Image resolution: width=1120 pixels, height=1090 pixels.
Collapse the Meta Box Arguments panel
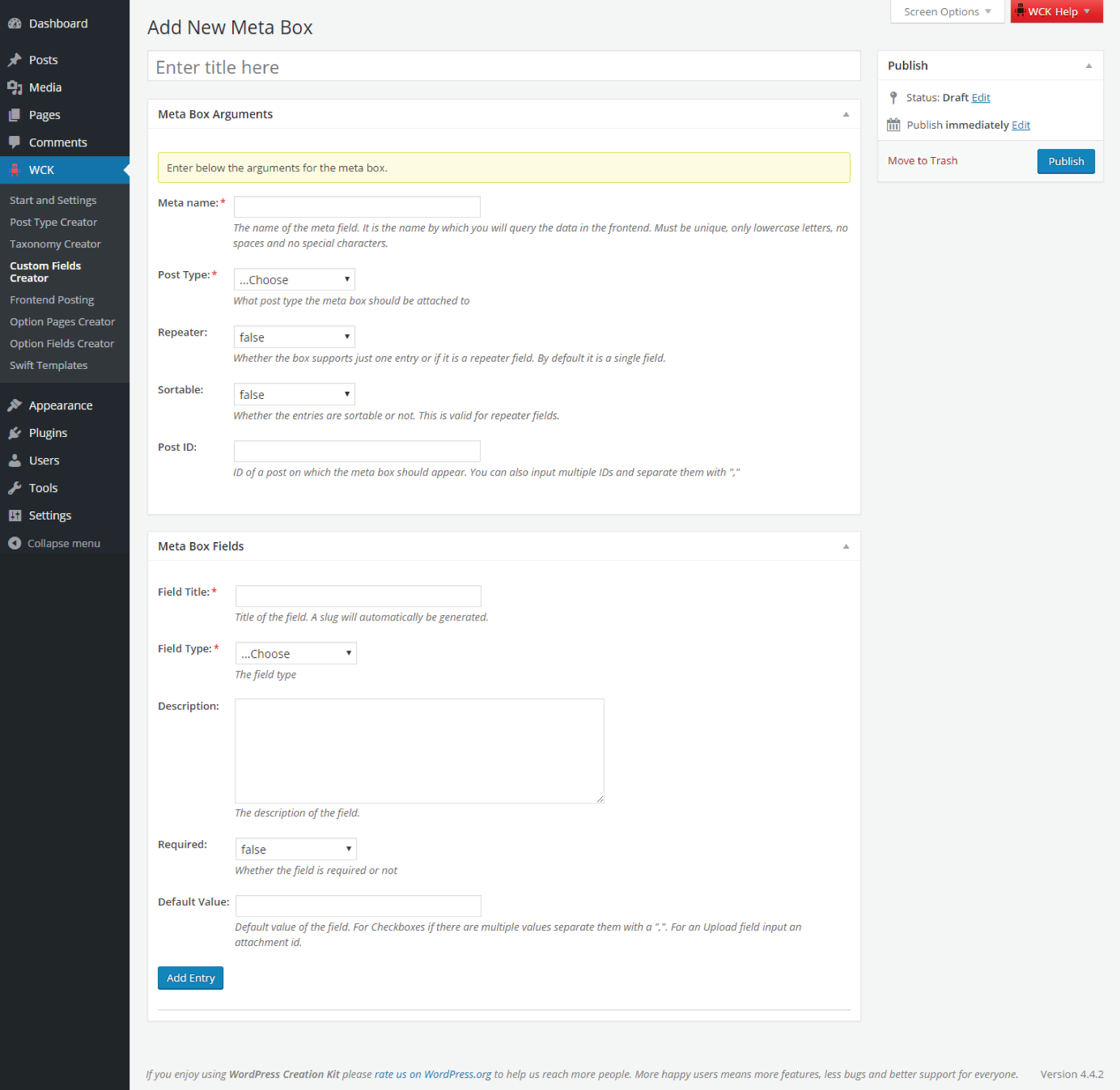(x=846, y=114)
